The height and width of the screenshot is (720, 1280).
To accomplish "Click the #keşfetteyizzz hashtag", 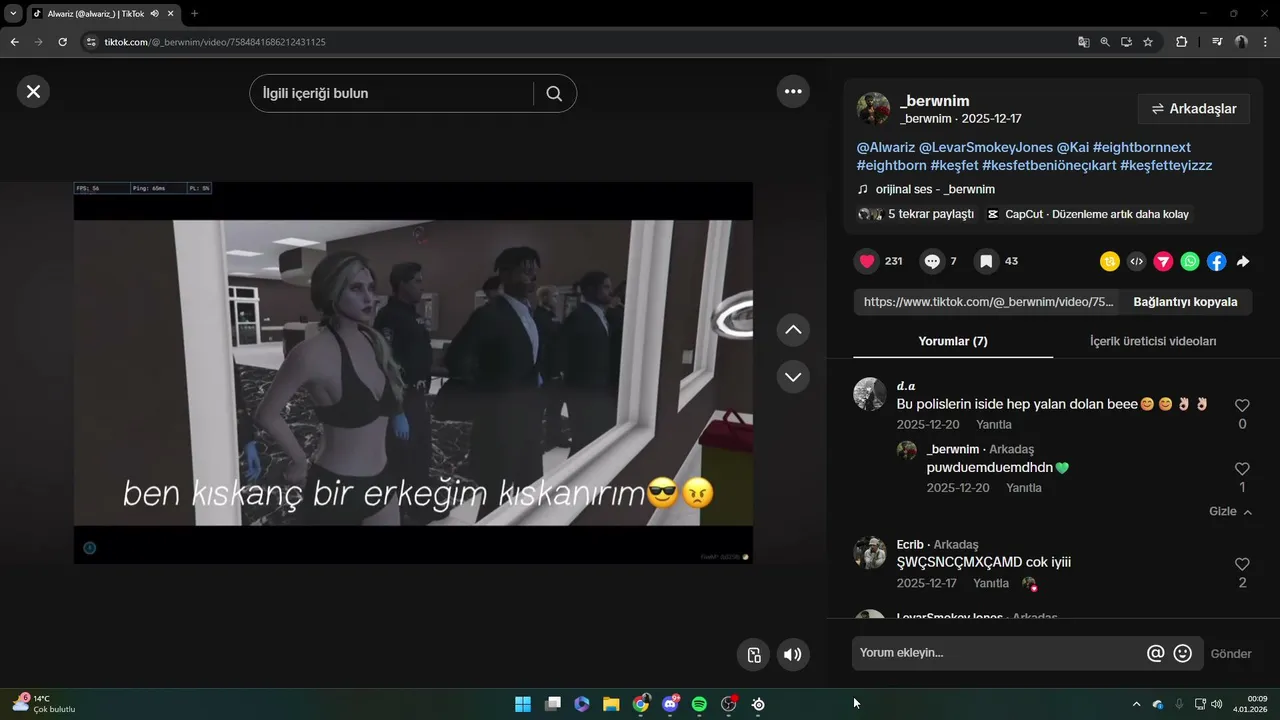I will [x=1166, y=165].
